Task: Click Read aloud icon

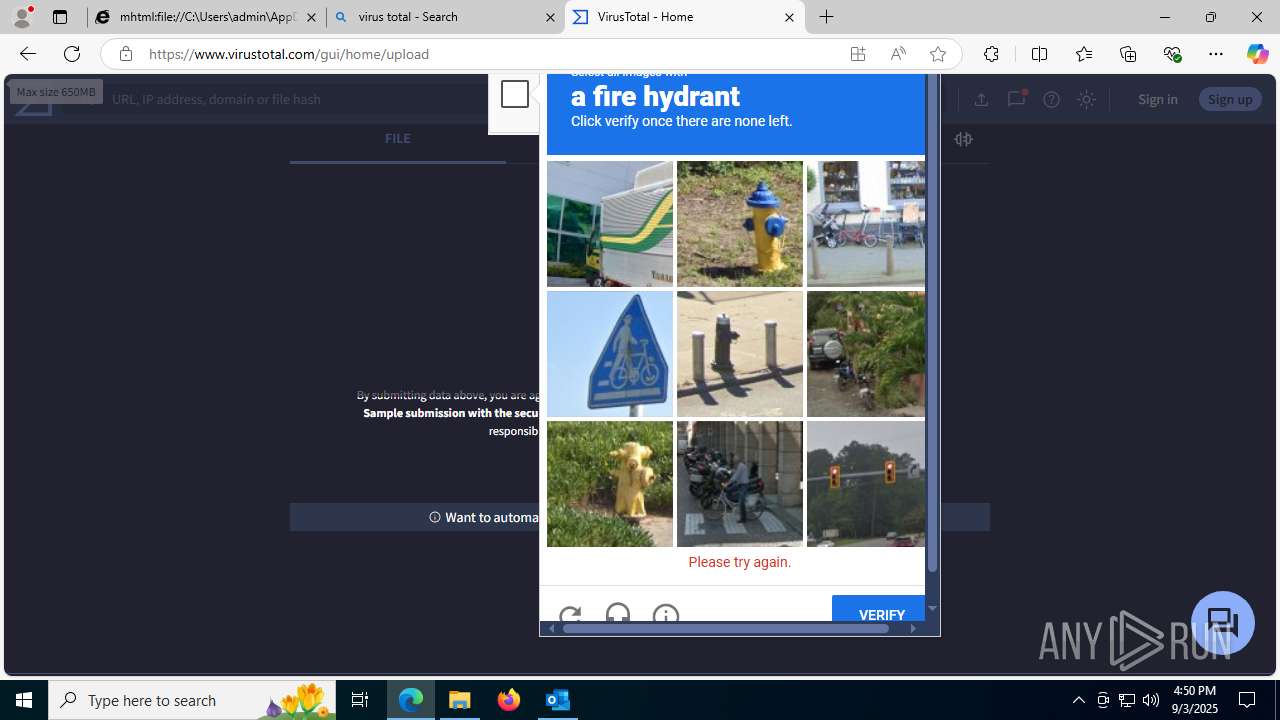Action: pyautogui.click(x=898, y=54)
